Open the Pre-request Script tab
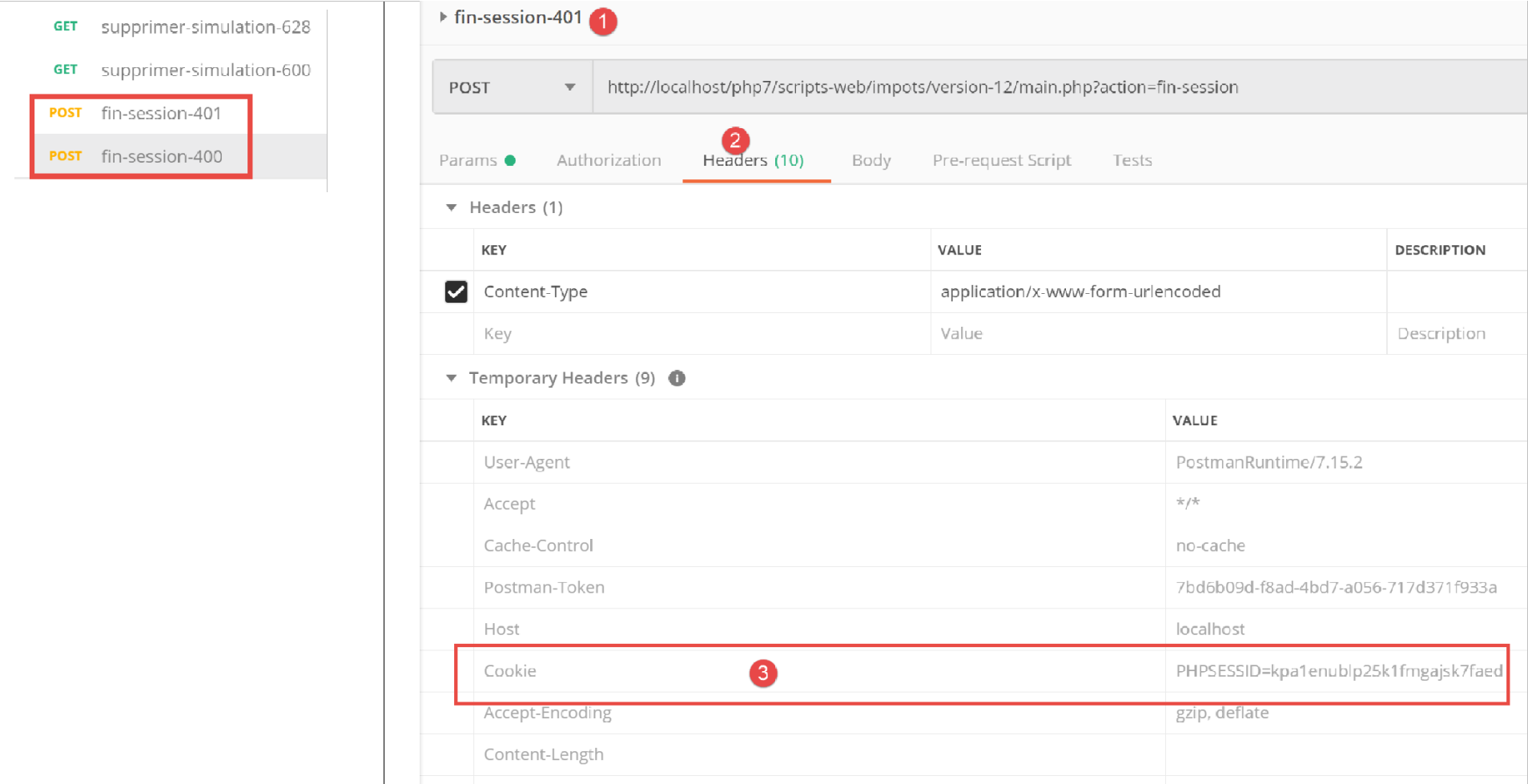 click(x=1001, y=160)
